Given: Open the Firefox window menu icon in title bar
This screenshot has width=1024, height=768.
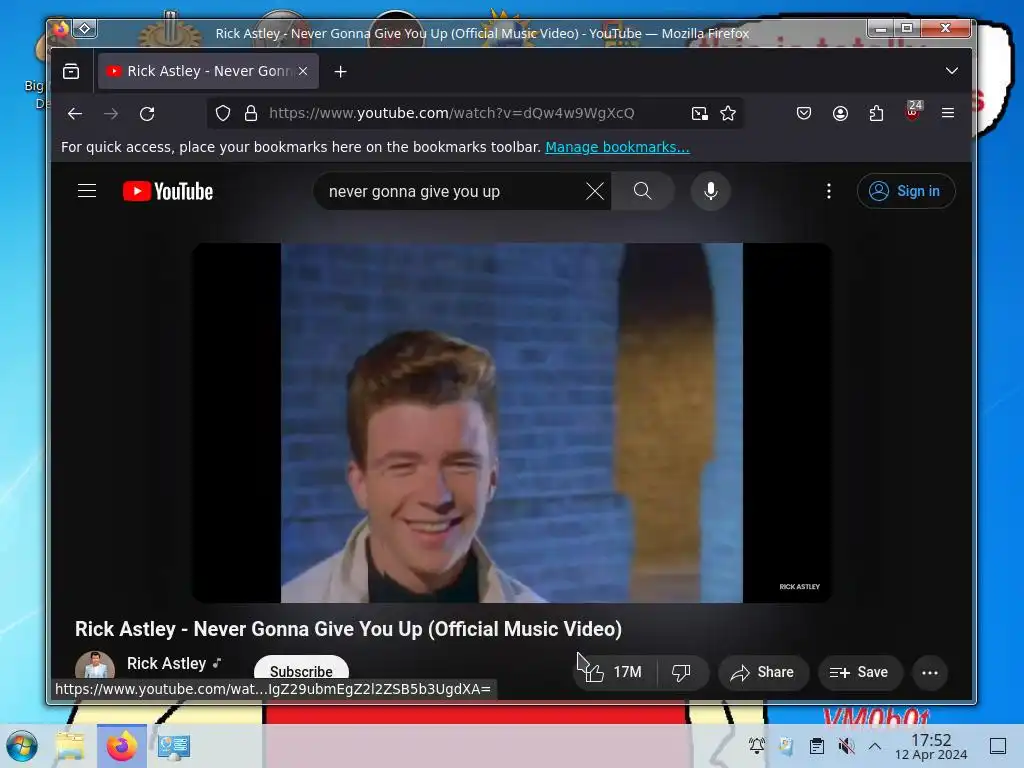Looking at the screenshot, I should [61, 29].
